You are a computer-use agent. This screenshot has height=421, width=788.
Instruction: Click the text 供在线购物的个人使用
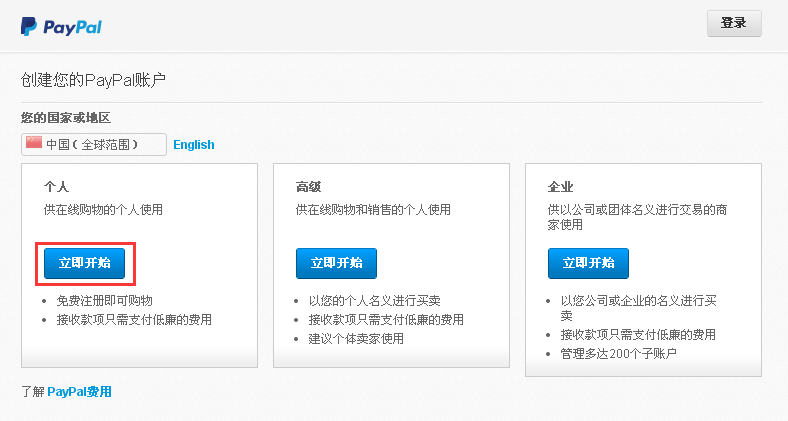coord(104,209)
